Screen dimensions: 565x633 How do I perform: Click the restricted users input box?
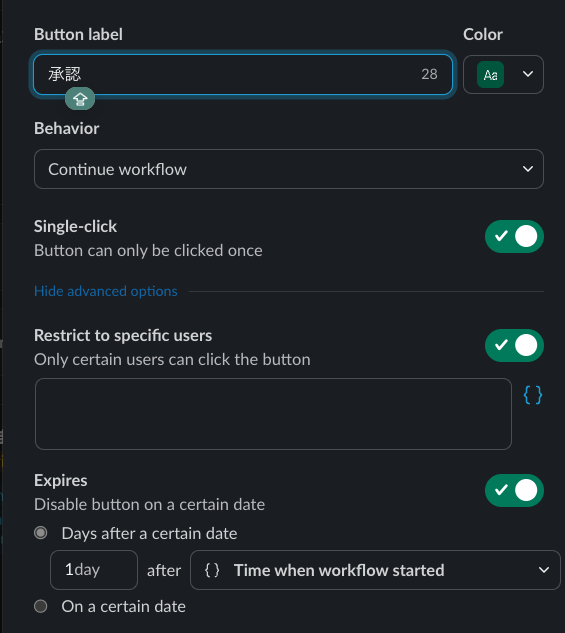click(x=273, y=414)
